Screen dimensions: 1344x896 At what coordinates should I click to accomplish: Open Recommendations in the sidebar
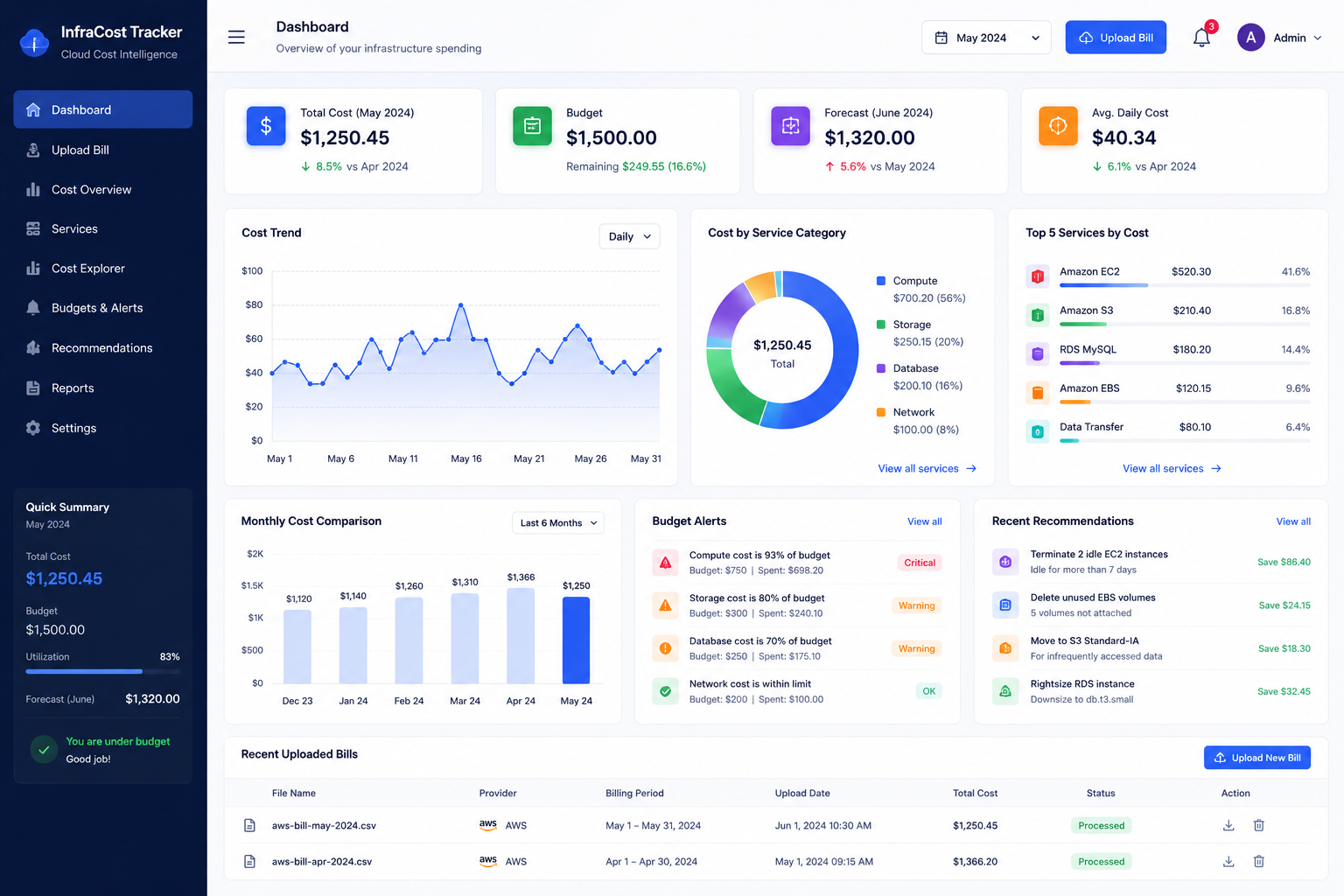[x=103, y=348]
